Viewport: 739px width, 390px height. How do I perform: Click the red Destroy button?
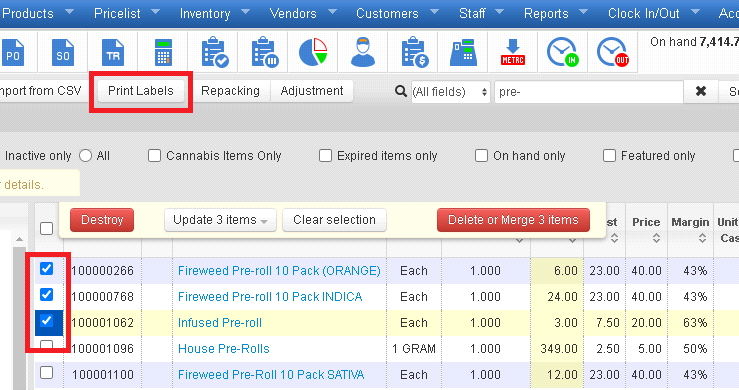(x=102, y=220)
